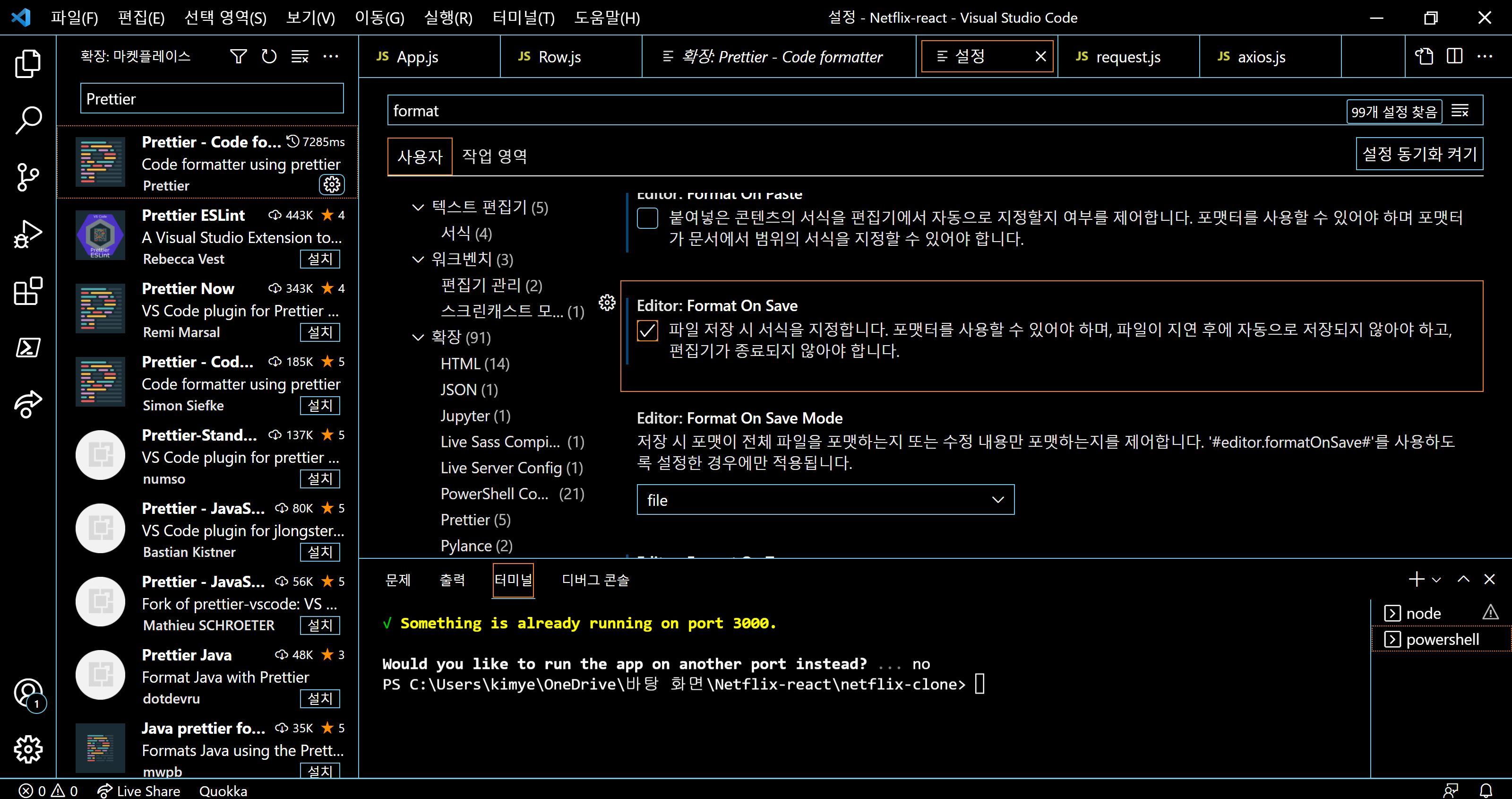The image size is (1512, 799).
Task: Open the Manage gear in activity bar
Action: click(x=27, y=749)
